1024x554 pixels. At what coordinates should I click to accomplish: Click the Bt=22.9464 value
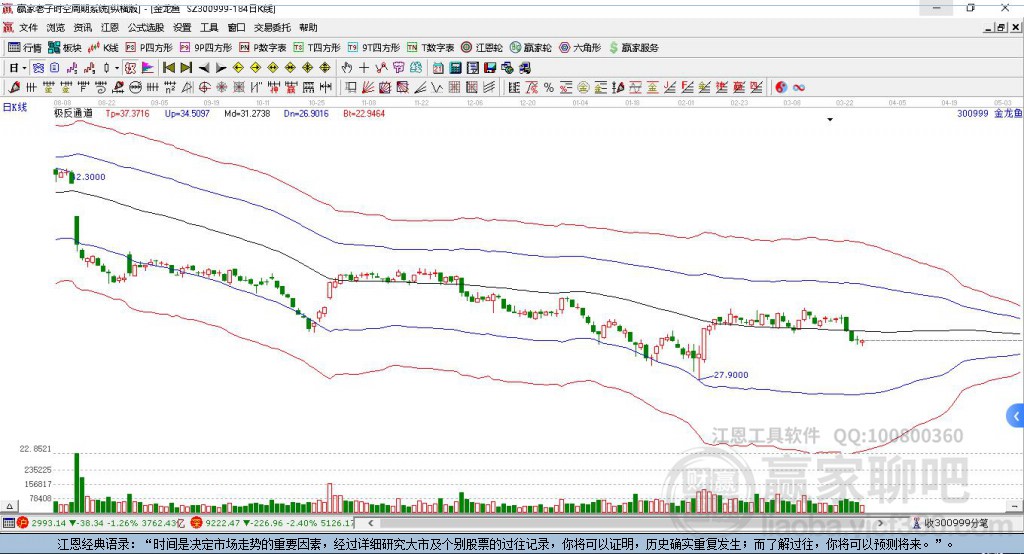364,114
